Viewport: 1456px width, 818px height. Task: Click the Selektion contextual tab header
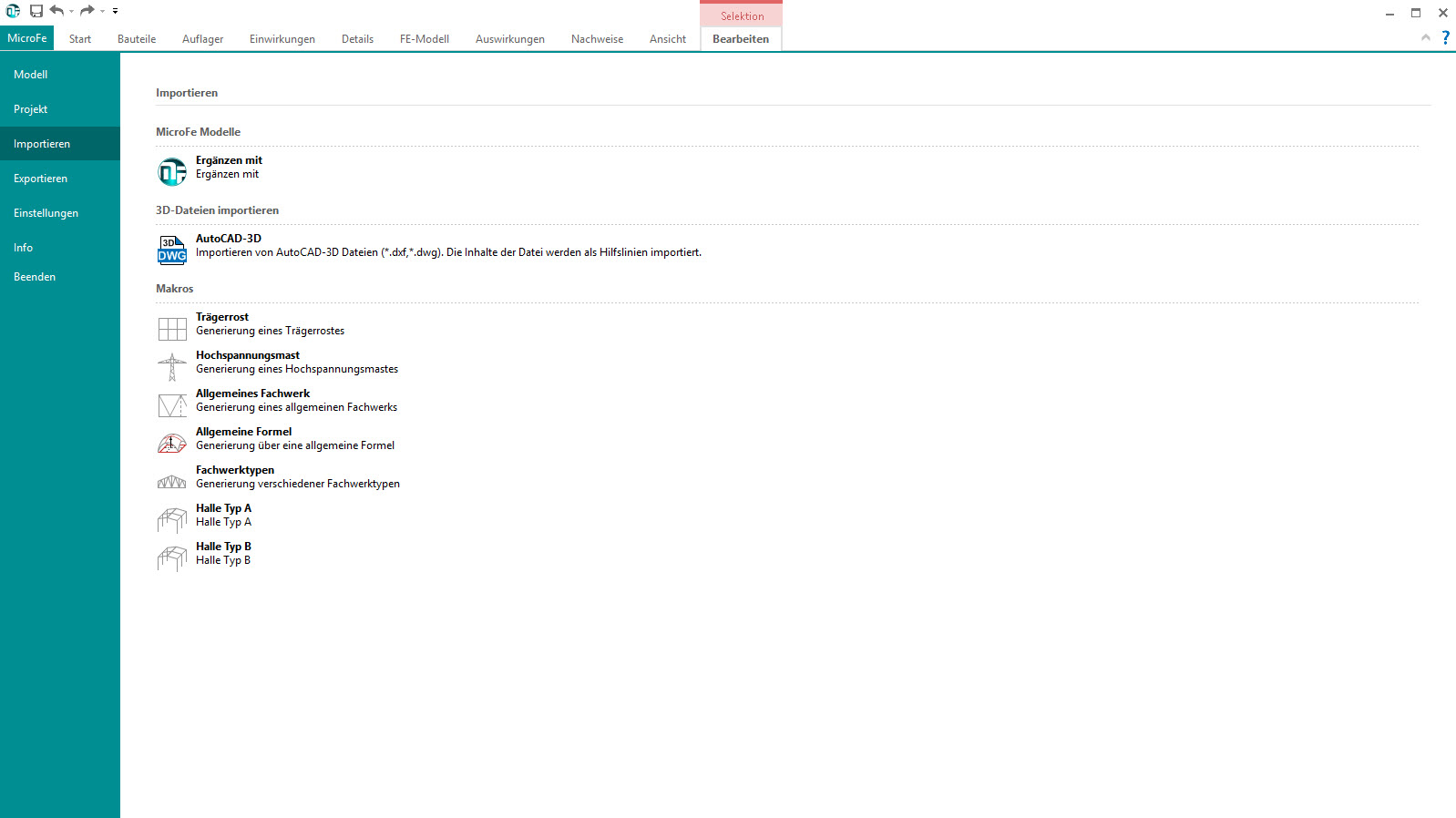[x=742, y=15]
